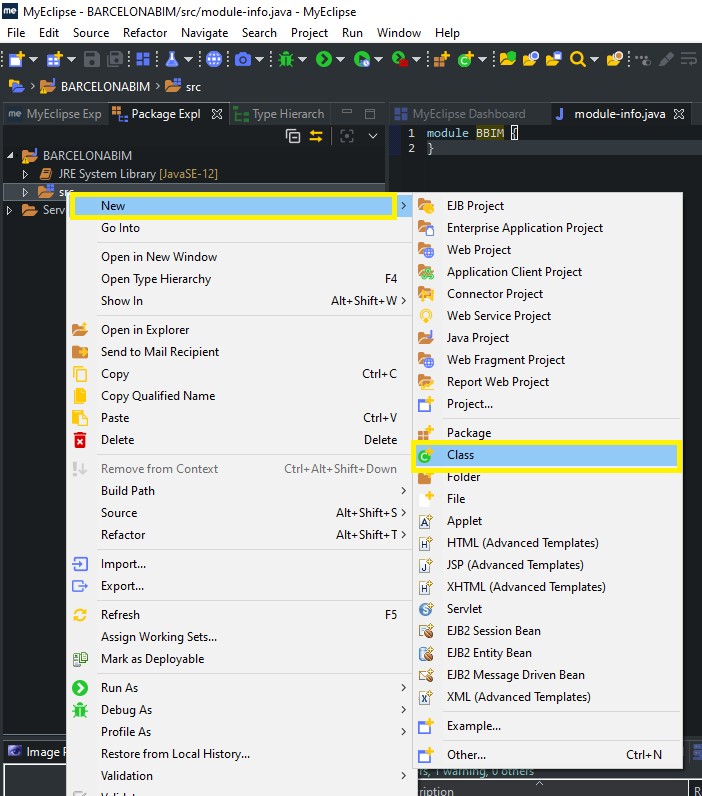
Task: Click the globe browser icon in toolbar
Action: tap(213, 59)
